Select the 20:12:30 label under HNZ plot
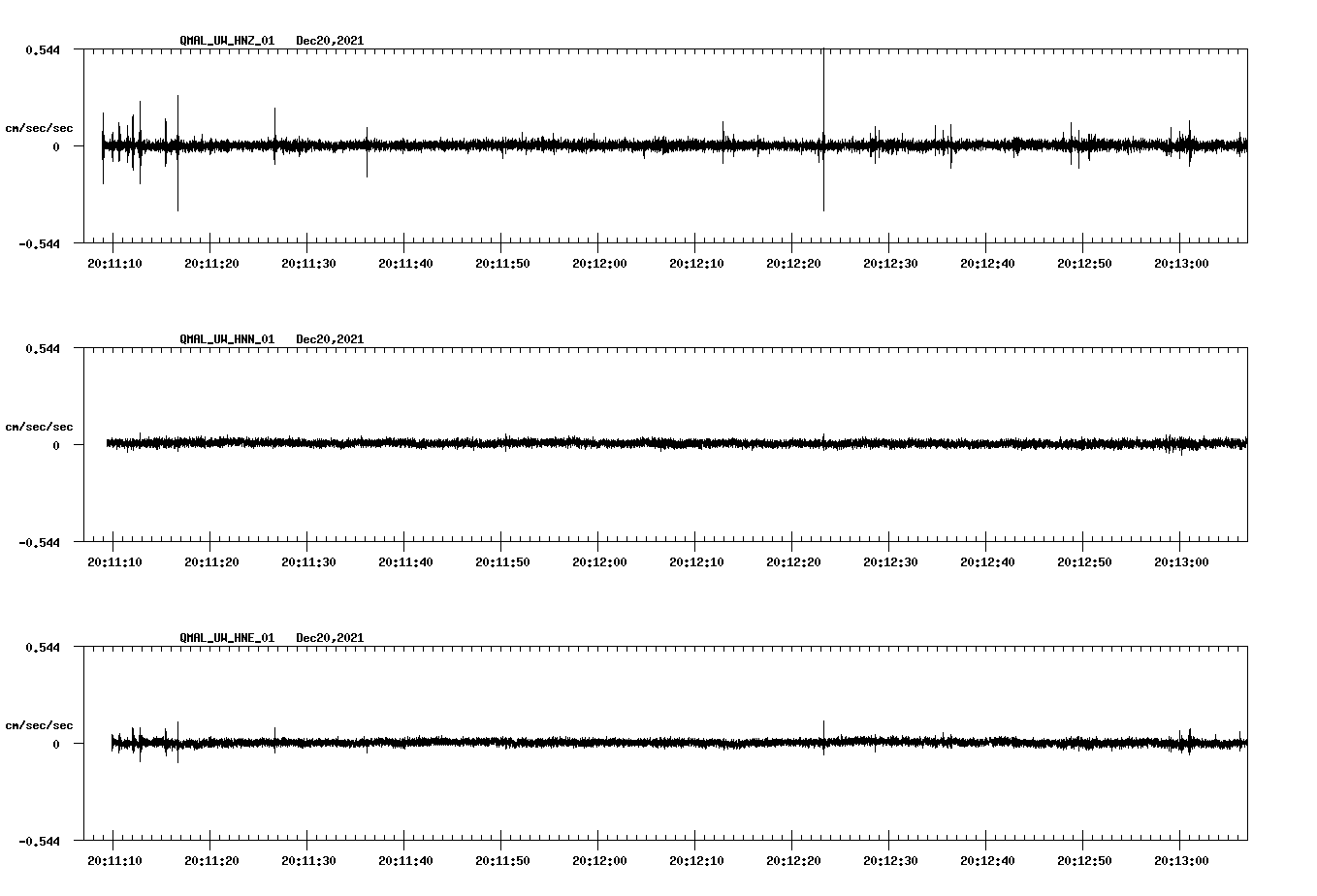Image resolution: width=1317 pixels, height=896 pixels. tap(890, 264)
